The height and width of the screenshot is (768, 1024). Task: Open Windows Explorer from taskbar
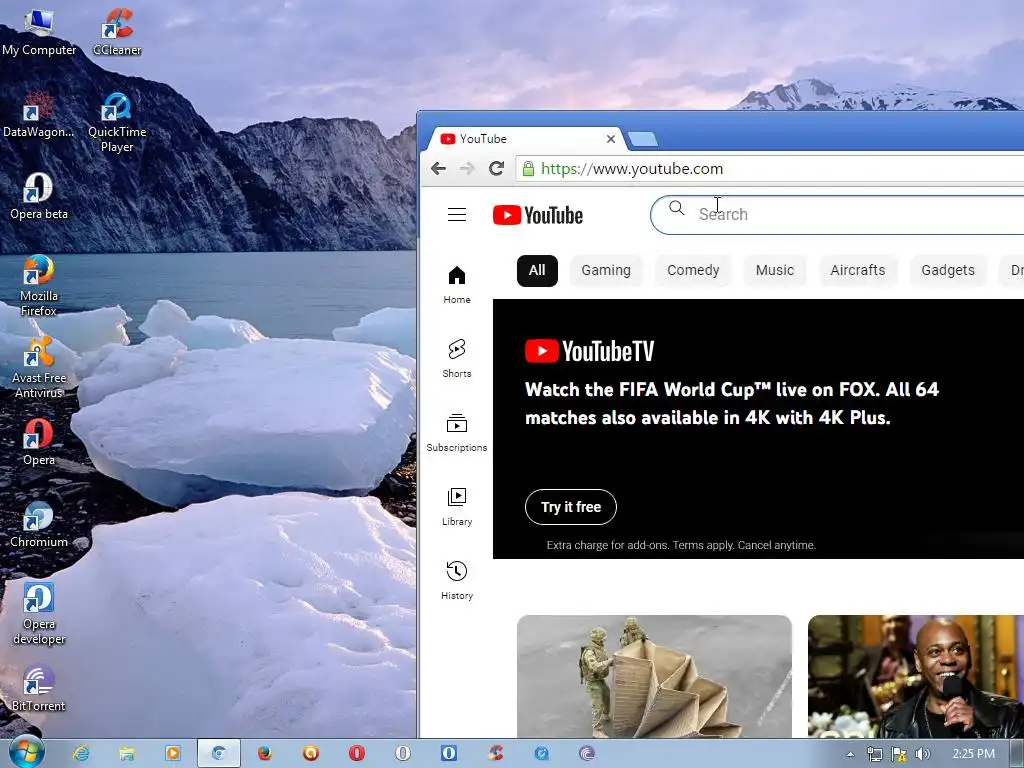(x=127, y=753)
